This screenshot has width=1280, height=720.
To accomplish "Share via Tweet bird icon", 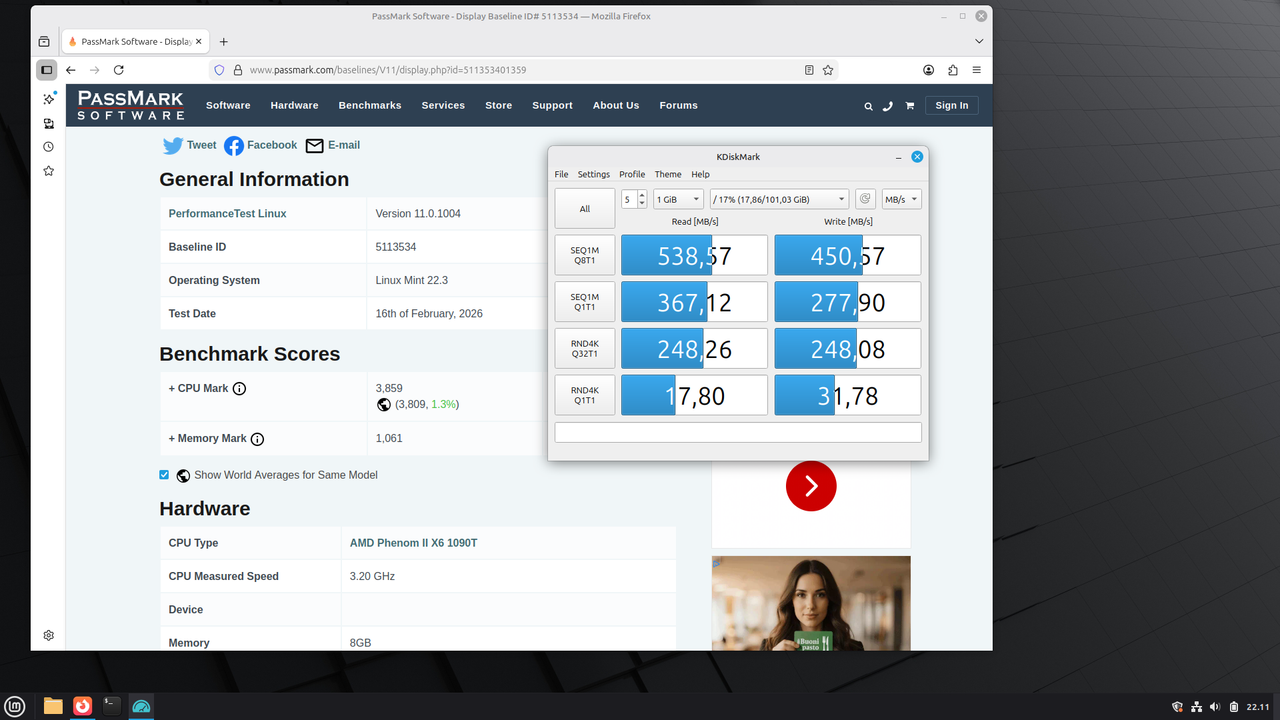I will click(173, 146).
